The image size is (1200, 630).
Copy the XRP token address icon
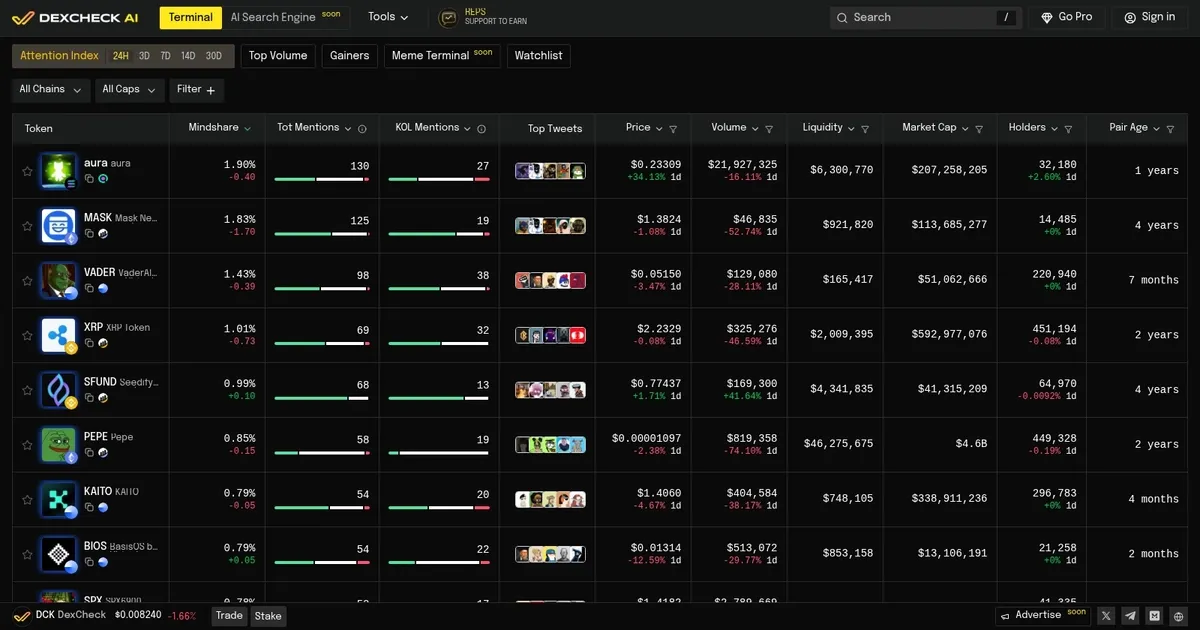[89, 343]
